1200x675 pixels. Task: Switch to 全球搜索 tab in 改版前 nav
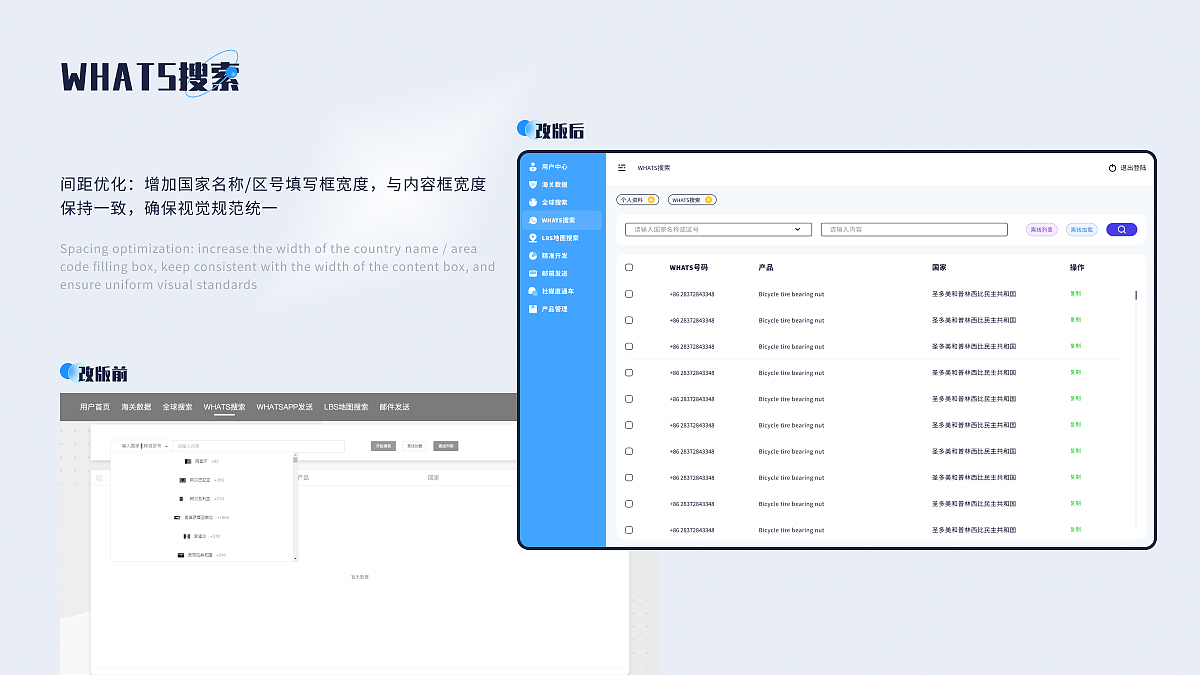pyautogui.click(x=177, y=407)
